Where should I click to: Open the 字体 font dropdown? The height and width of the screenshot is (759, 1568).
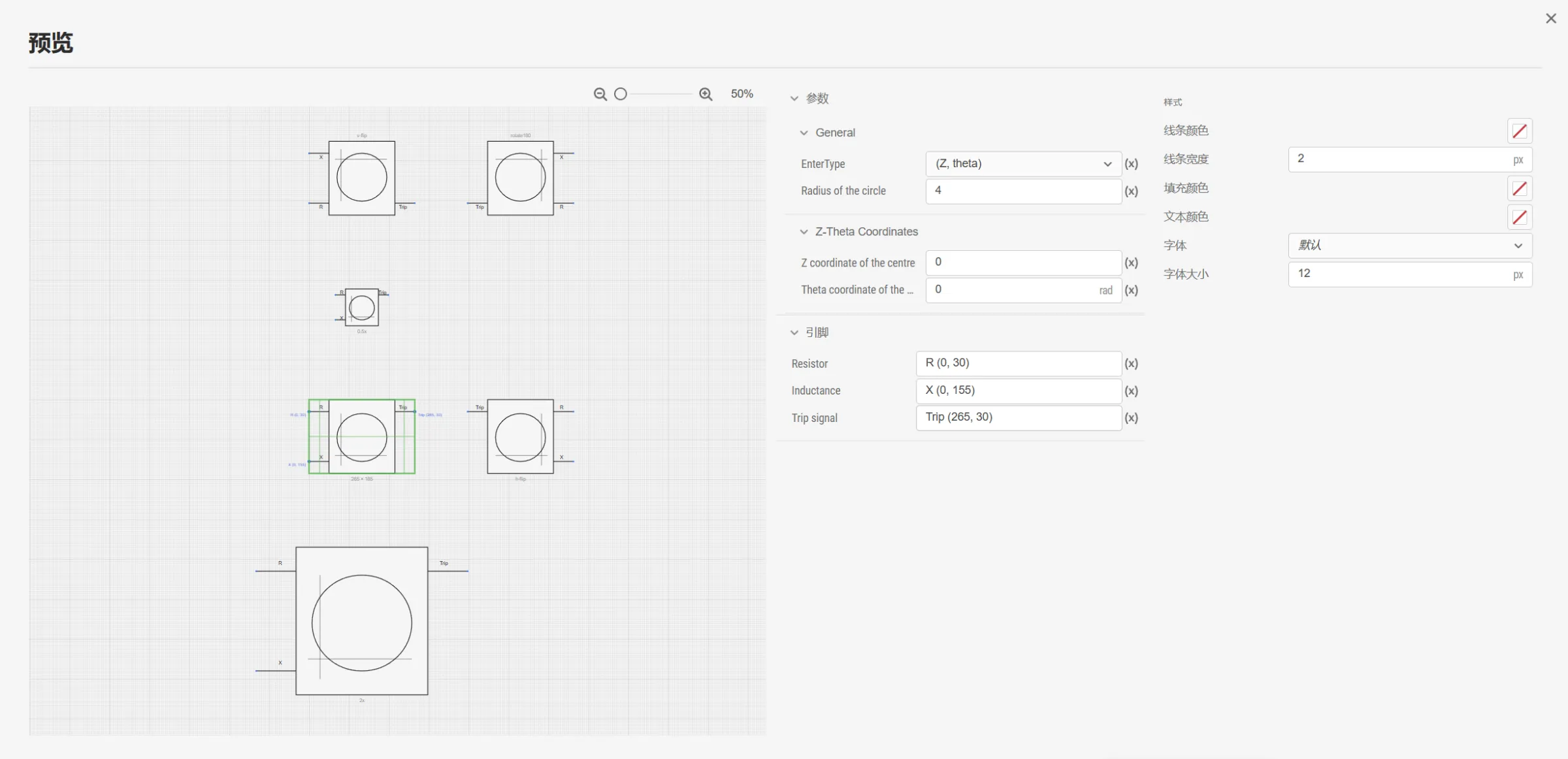click(1410, 246)
